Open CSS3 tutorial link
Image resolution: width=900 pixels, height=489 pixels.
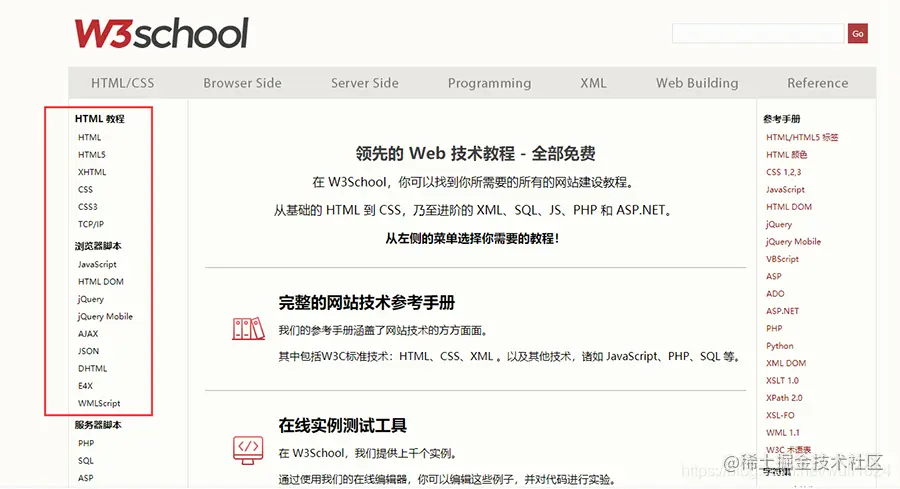(88, 207)
